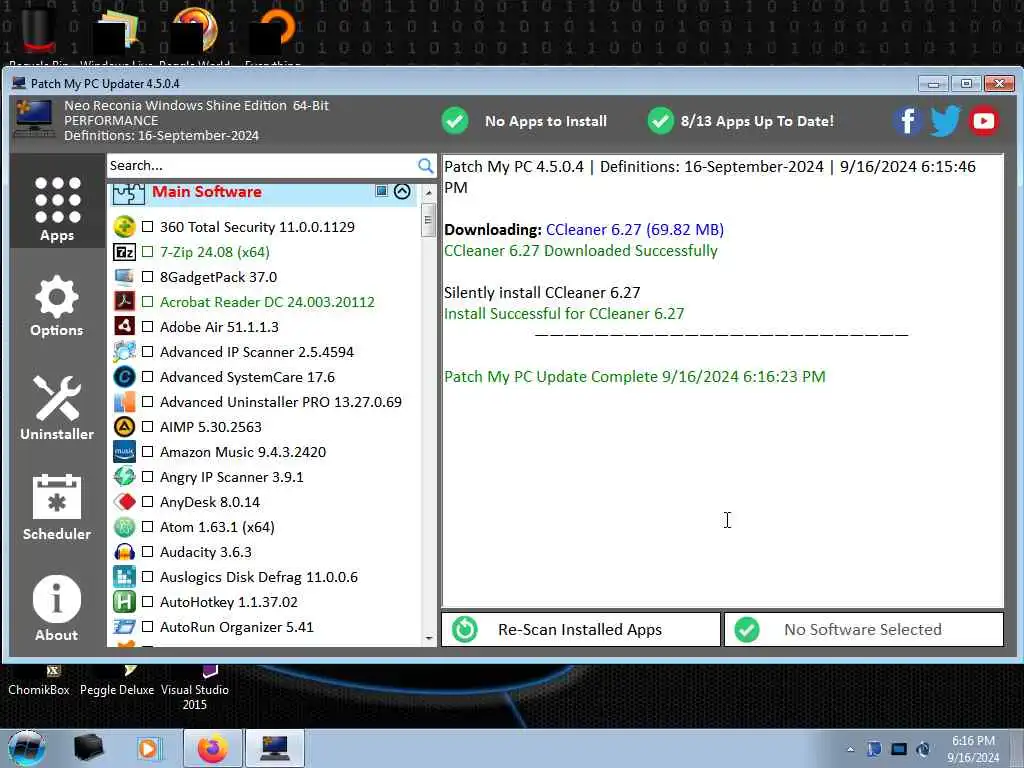Viewport: 1024px width, 768px height.
Task: Select Visual Studio 2015 desktop shortcut
Action: [x=195, y=689]
